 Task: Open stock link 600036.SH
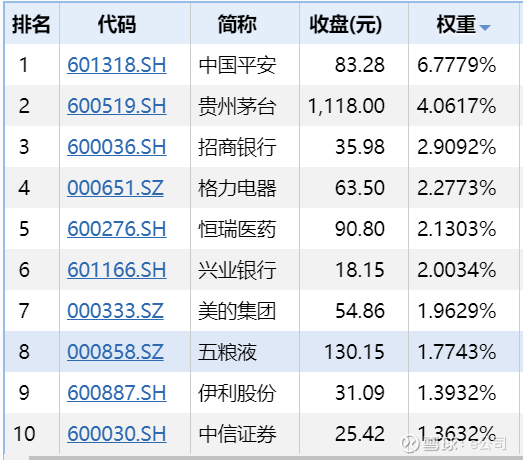click(117, 147)
